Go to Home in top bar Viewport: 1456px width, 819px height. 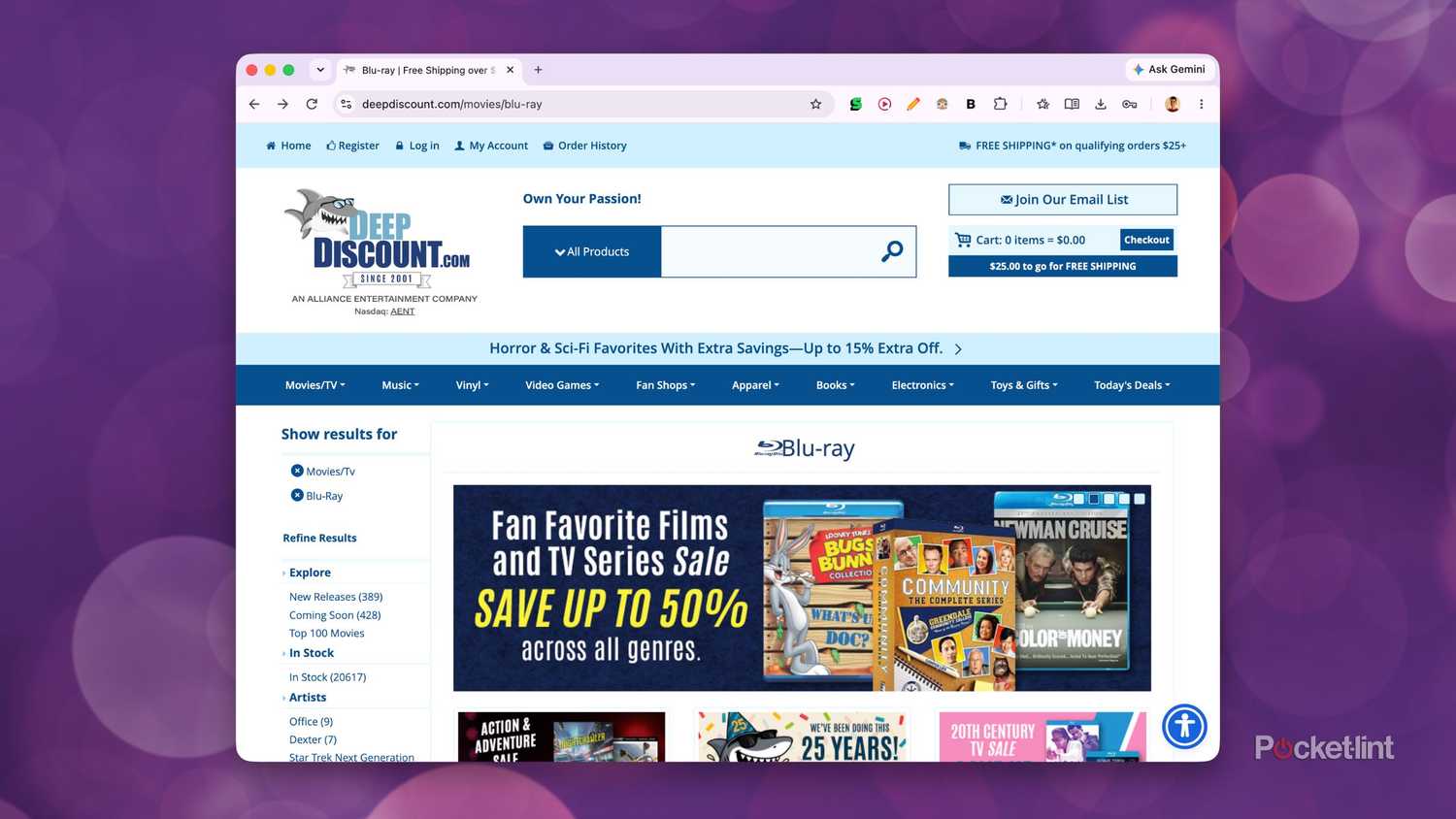click(x=288, y=146)
